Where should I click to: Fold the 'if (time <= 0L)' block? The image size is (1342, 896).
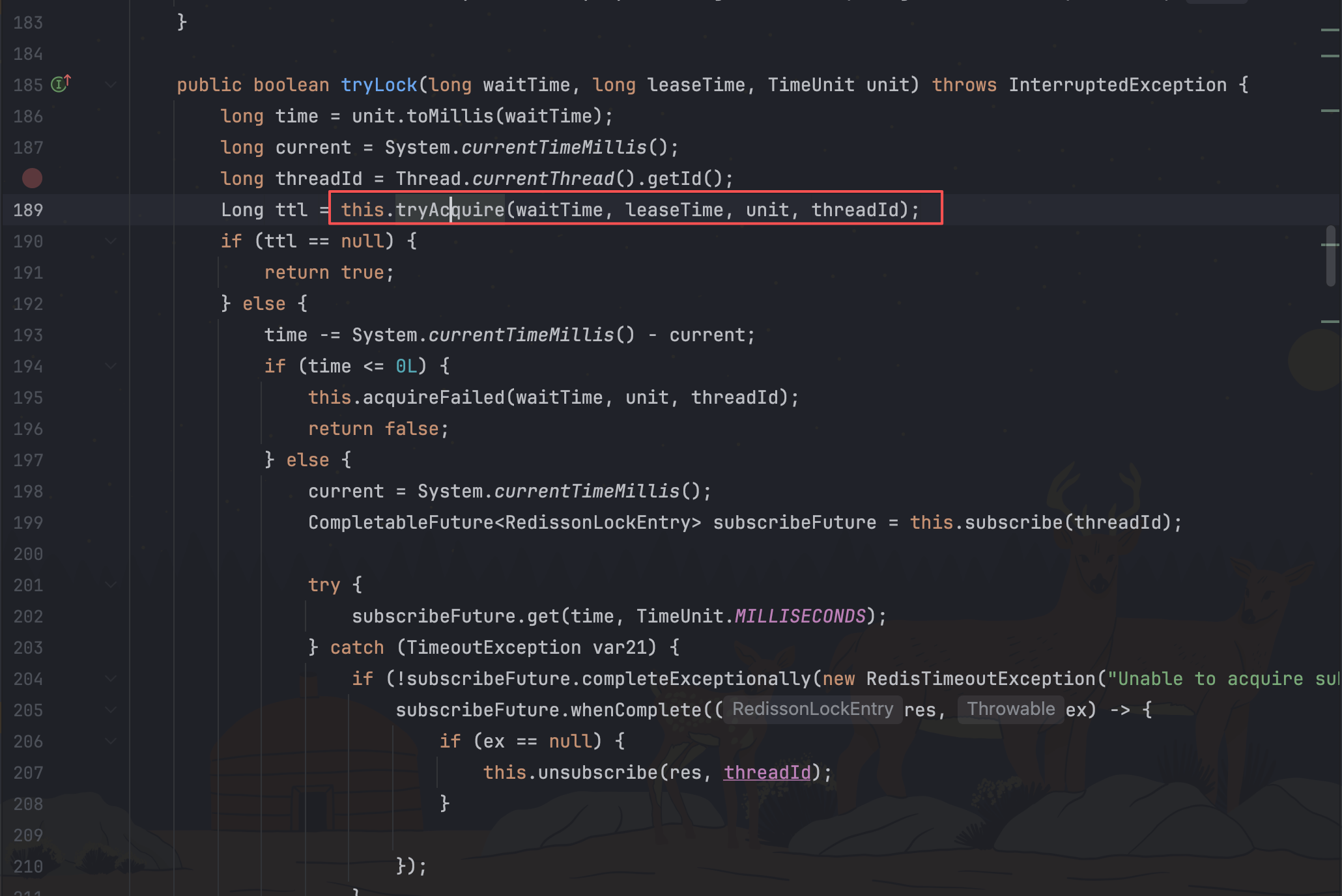click(x=111, y=366)
